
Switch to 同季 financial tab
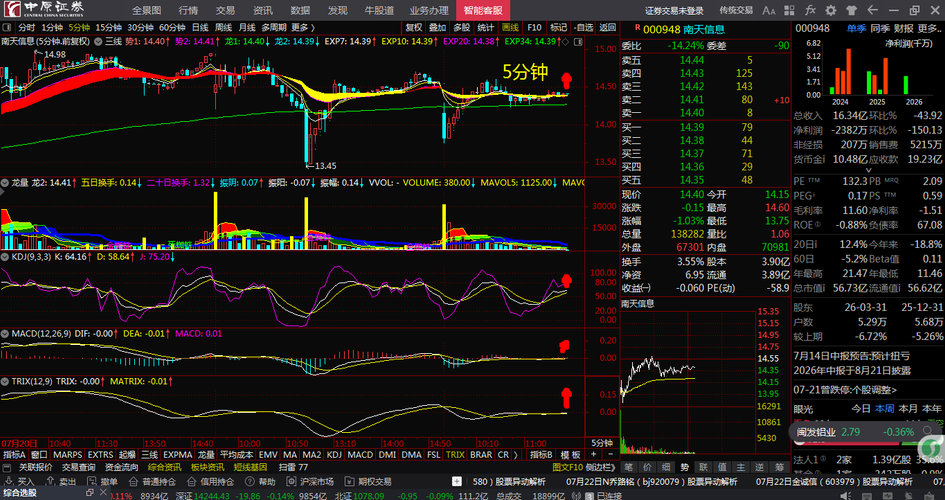[881, 28]
